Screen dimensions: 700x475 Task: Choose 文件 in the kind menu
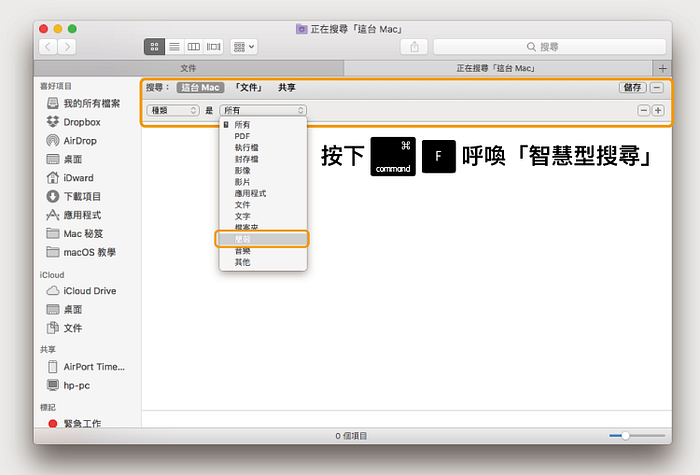click(263, 205)
